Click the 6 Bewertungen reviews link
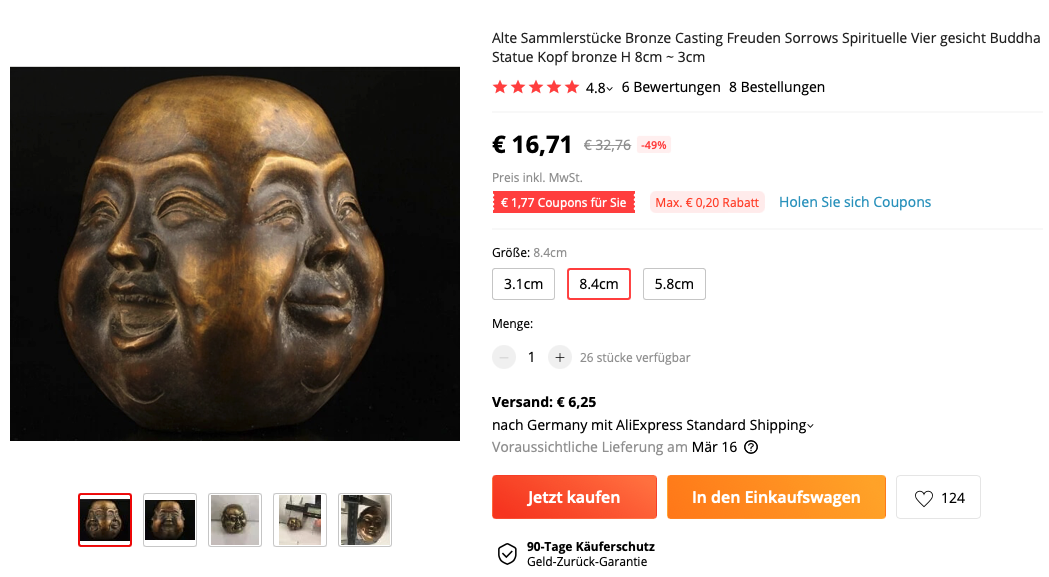 671,87
